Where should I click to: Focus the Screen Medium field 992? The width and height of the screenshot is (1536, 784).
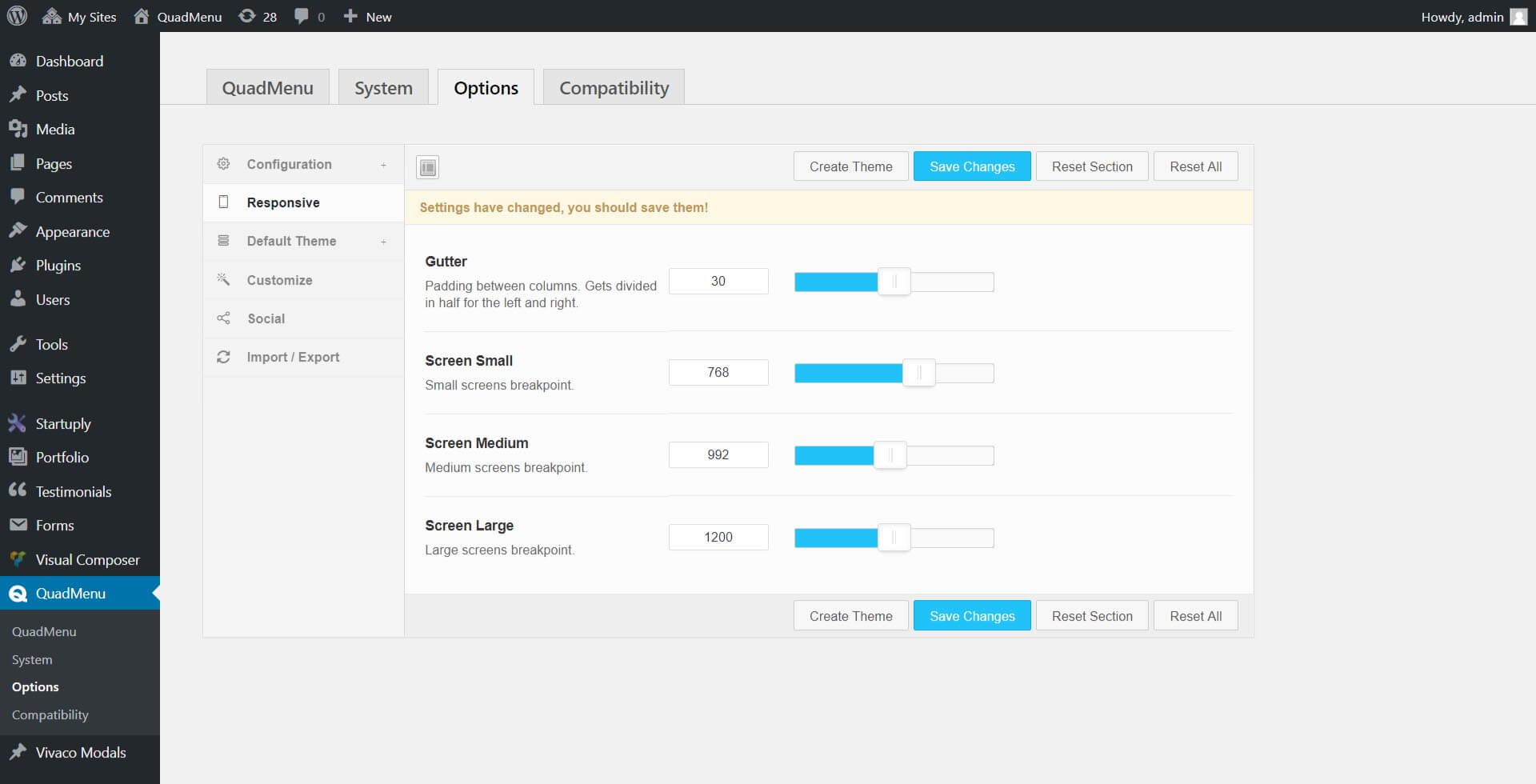click(718, 454)
